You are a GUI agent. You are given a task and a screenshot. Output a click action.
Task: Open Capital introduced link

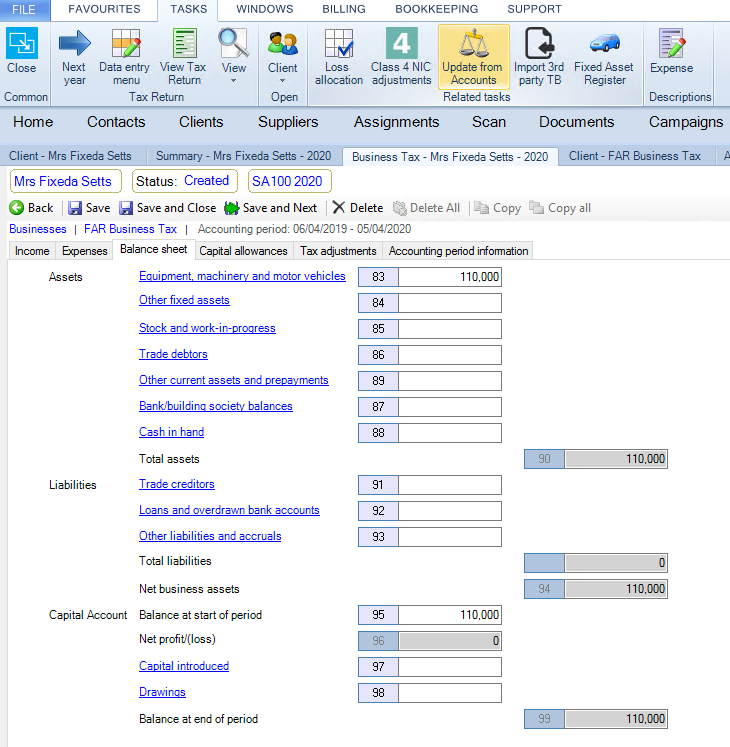184,666
